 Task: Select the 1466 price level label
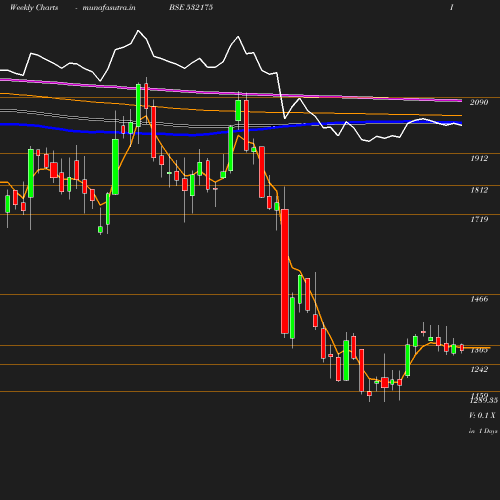coord(479,299)
